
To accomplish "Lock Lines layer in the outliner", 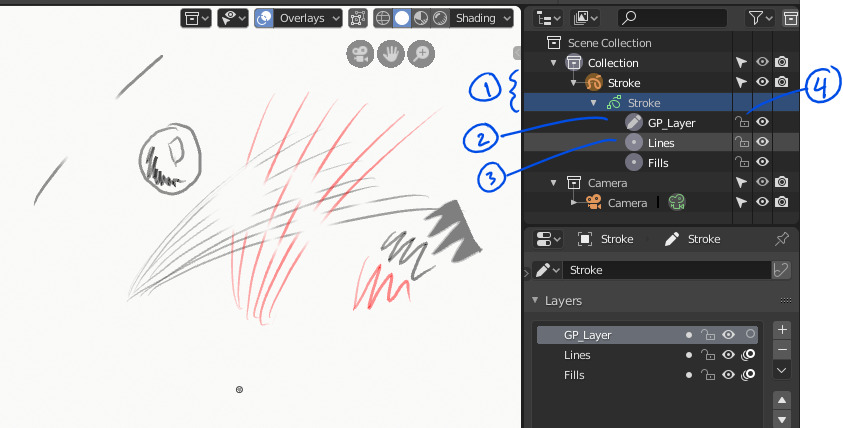I will (x=742, y=142).
